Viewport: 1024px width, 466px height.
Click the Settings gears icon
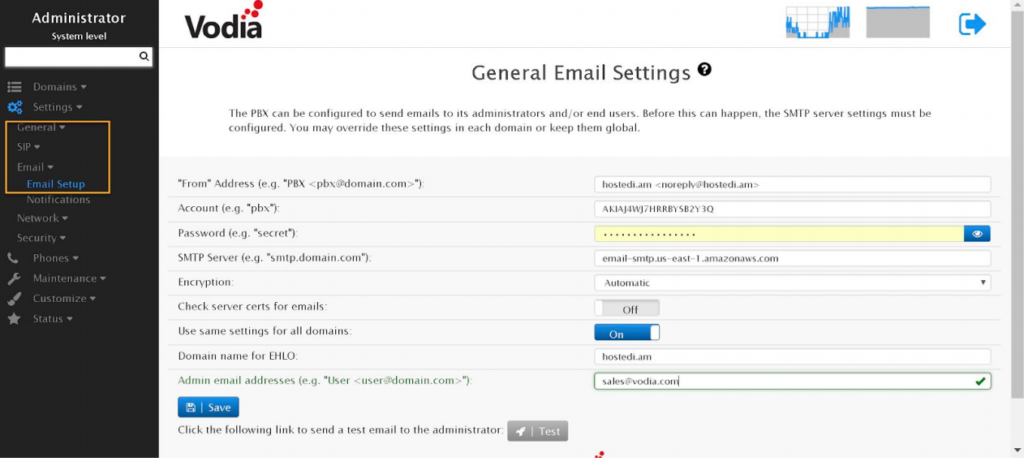click(15, 107)
